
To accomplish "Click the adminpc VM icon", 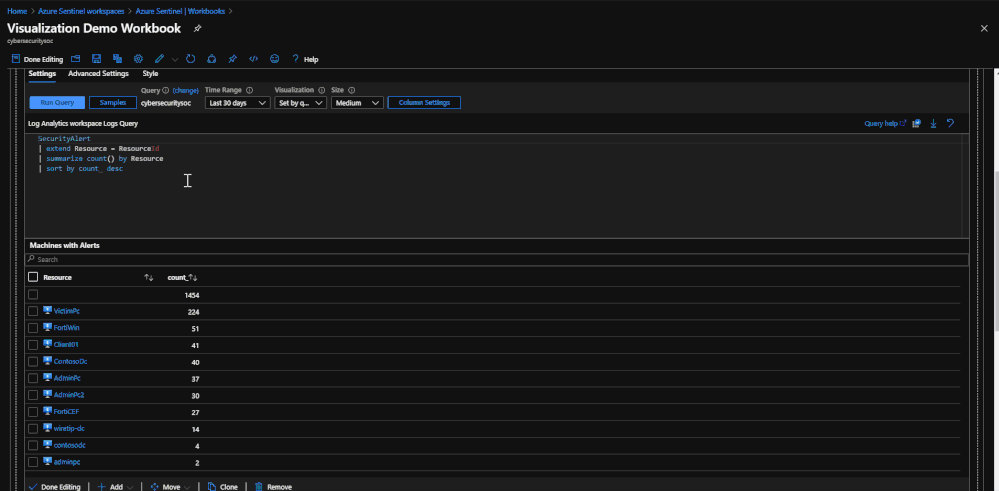I will click(x=48, y=462).
